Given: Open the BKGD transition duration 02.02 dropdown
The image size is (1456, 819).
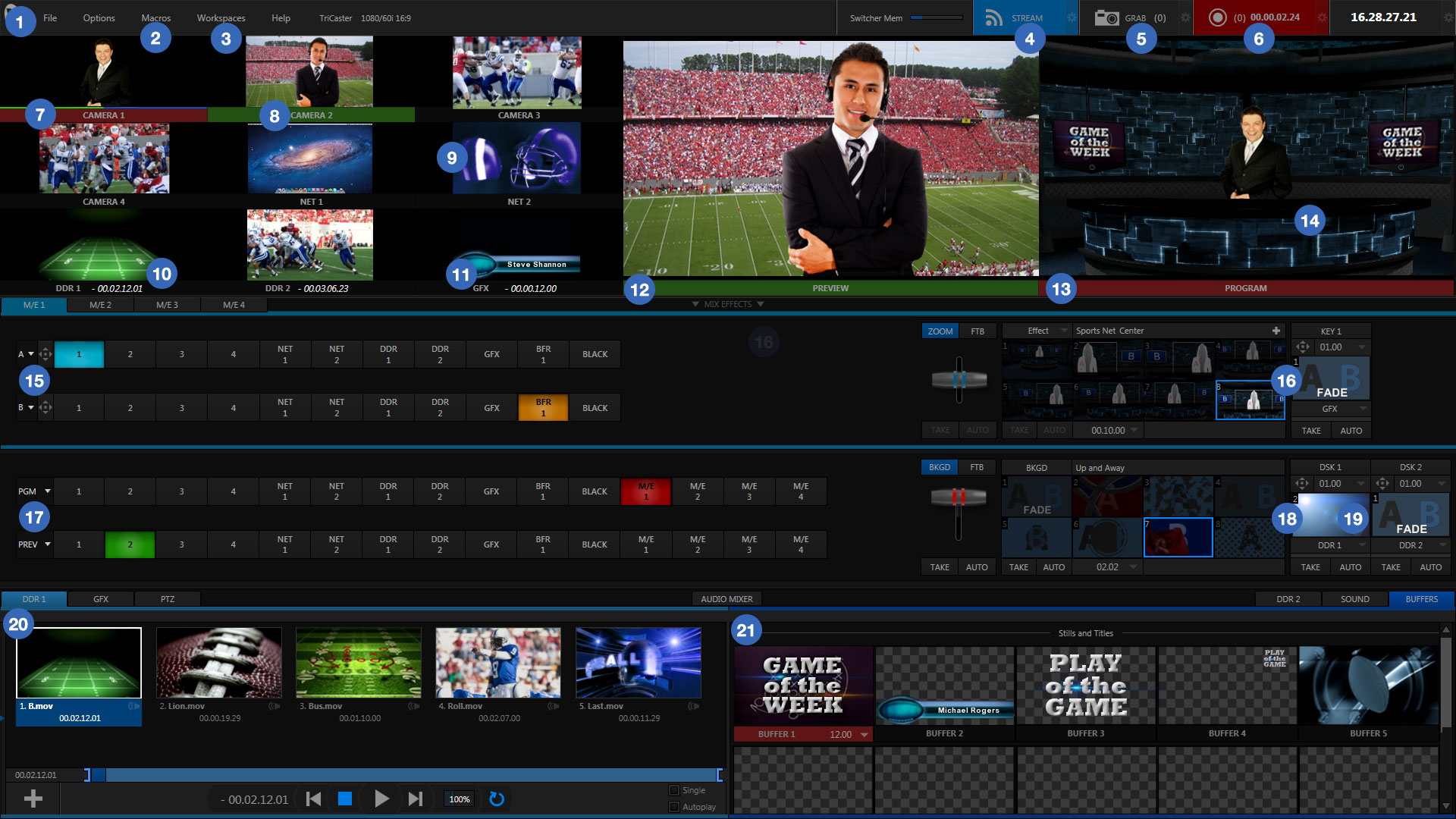Looking at the screenshot, I should [1134, 567].
